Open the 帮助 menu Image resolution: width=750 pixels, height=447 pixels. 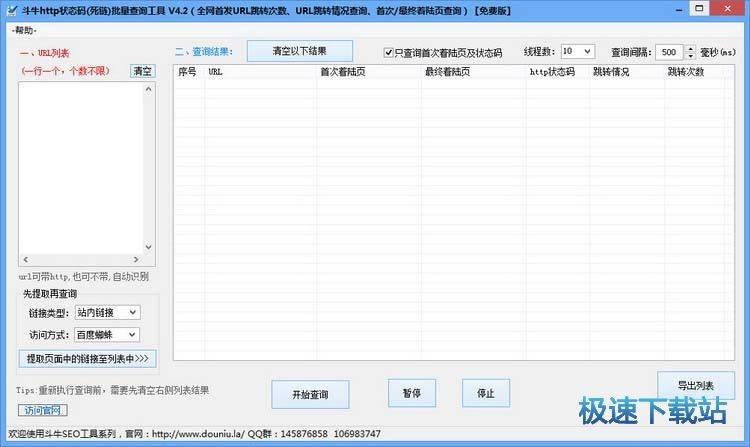tap(24, 31)
